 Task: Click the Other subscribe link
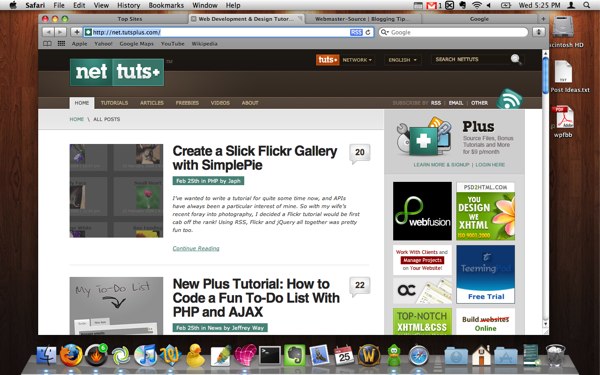479,103
